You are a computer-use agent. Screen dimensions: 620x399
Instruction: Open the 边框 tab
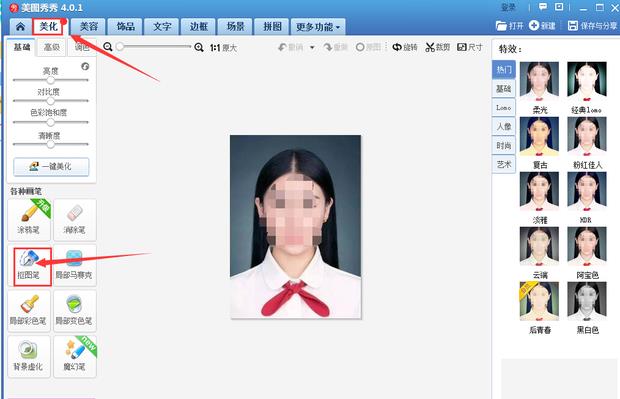(x=198, y=26)
